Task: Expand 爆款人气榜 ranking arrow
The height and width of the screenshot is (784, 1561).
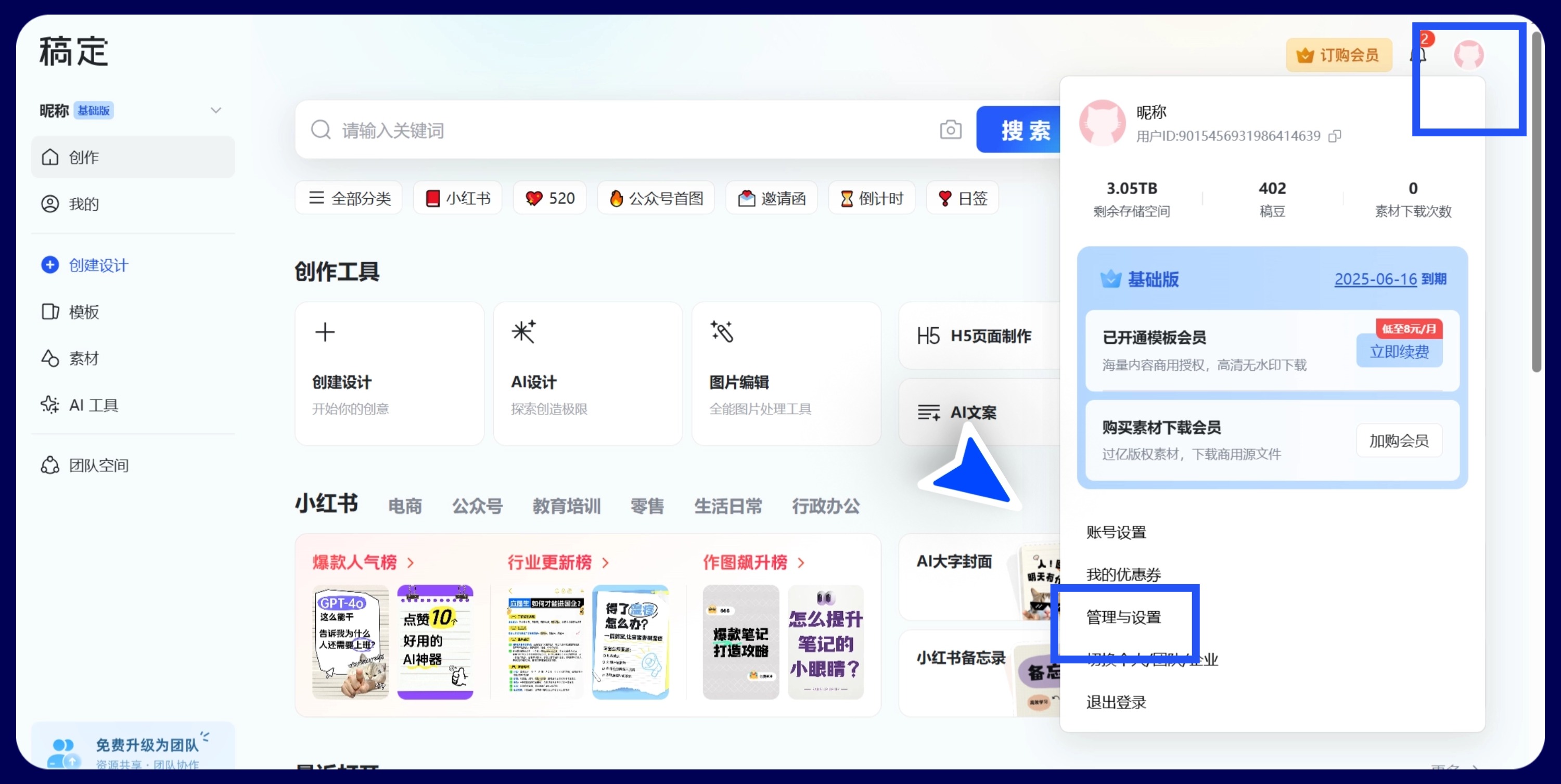Action: [x=411, y=562]
